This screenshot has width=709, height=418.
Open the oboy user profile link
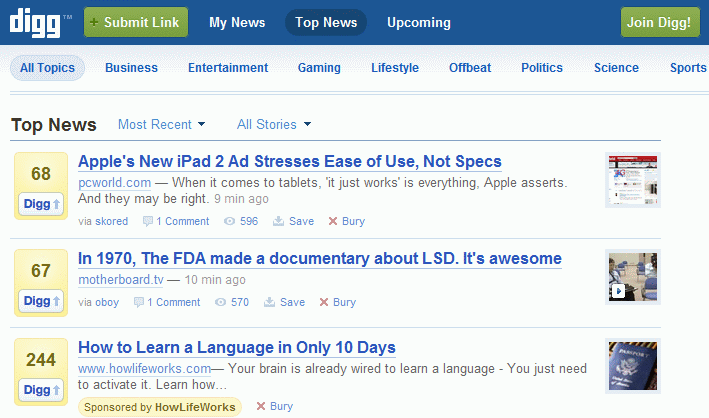tap(107, 302)
